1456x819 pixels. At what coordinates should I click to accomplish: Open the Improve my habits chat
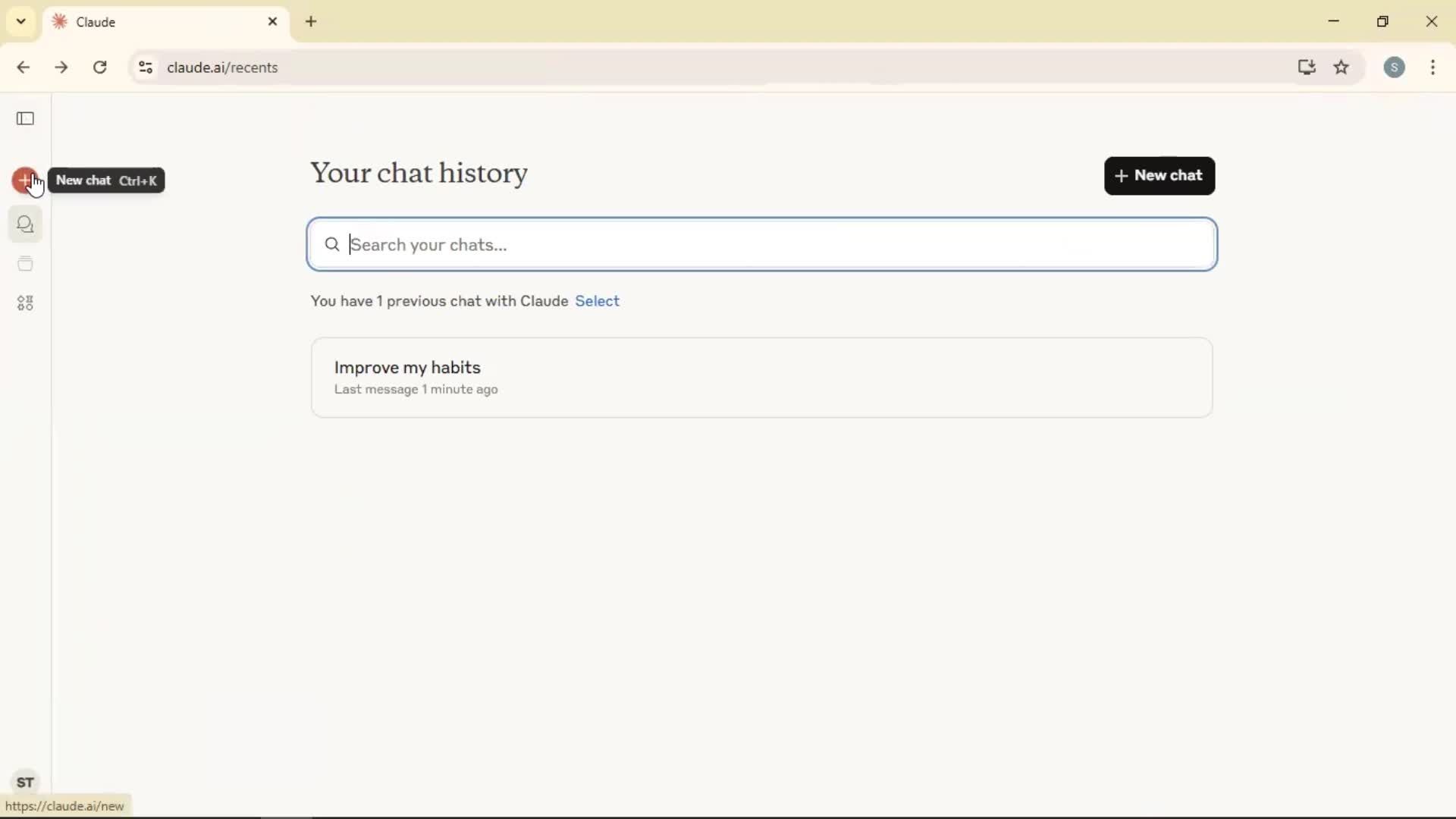761,378
